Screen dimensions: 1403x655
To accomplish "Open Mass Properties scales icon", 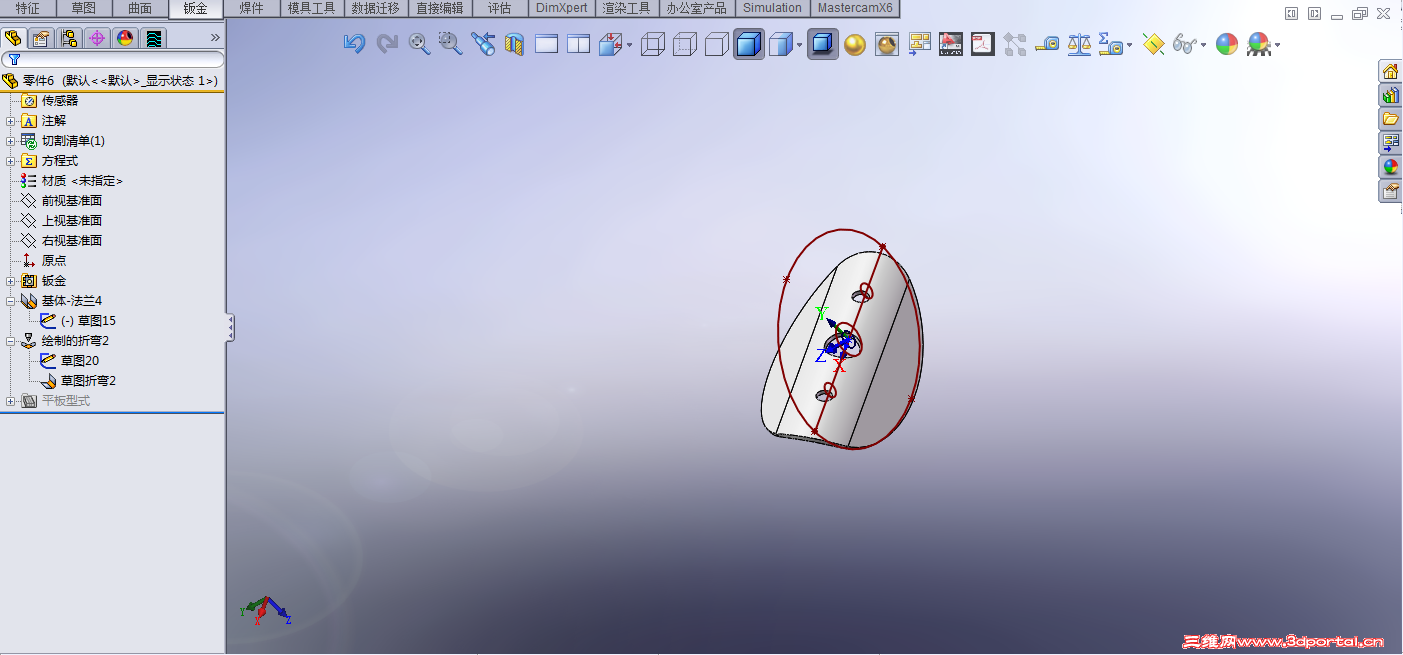I will 1079,44.
